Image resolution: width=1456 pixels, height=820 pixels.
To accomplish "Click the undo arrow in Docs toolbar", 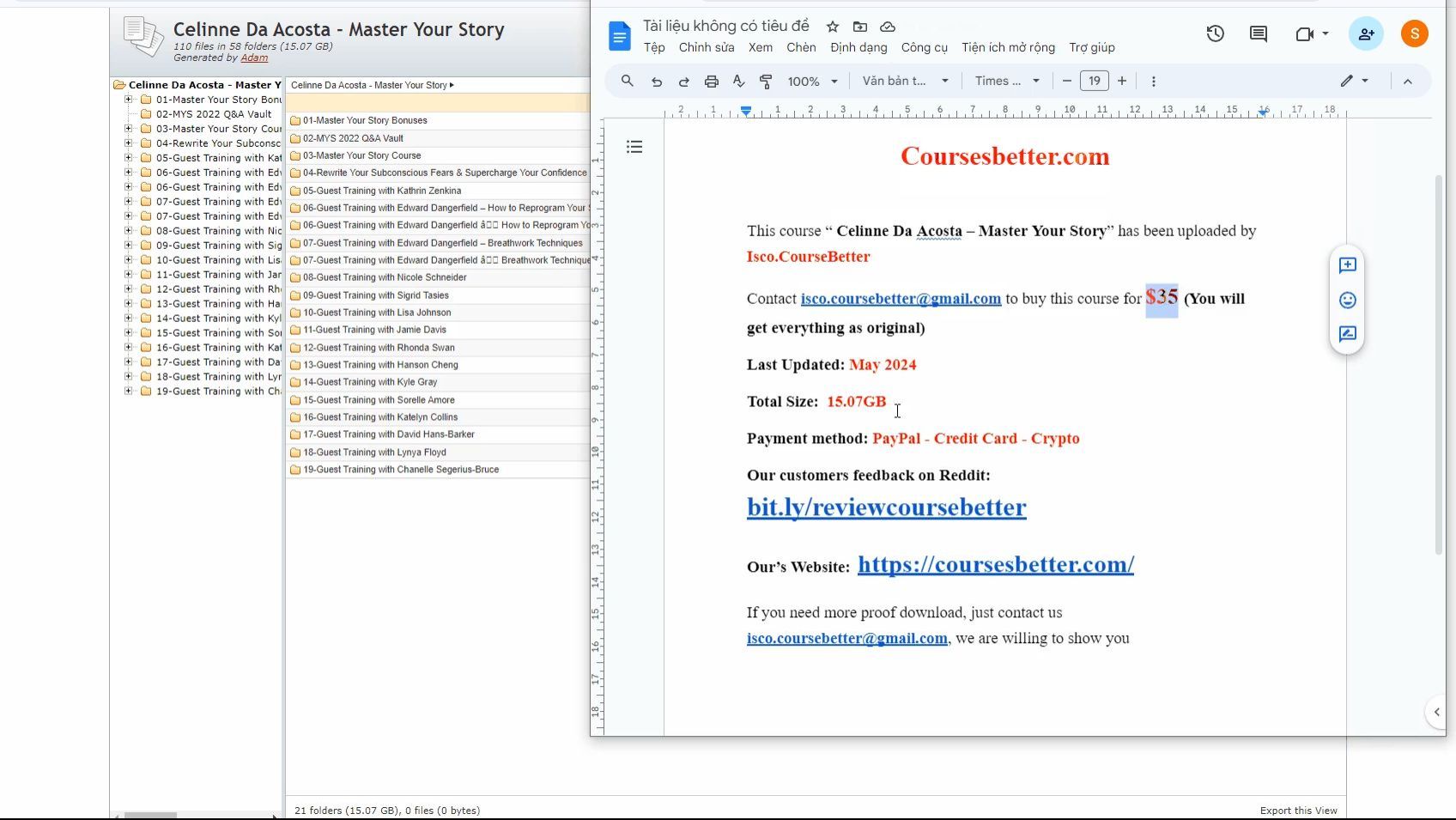I will [657, 82].
